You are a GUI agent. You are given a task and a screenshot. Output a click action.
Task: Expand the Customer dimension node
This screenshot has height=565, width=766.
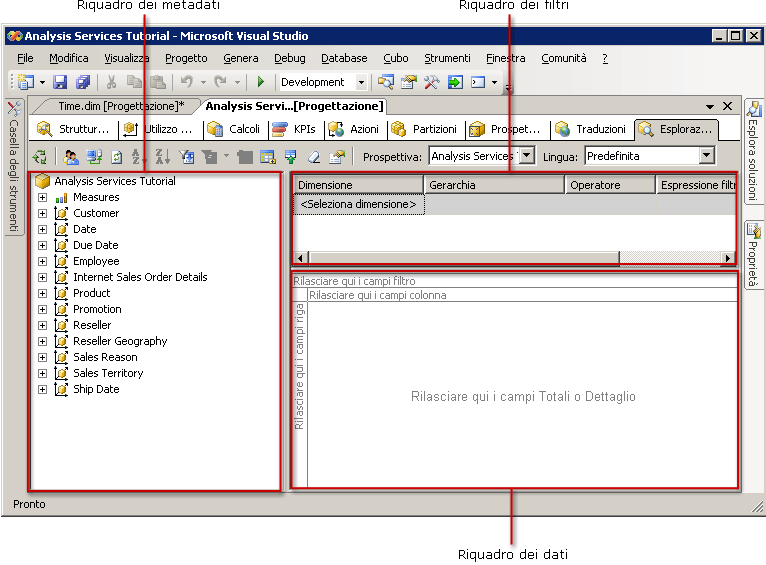(x=42, y=213)
